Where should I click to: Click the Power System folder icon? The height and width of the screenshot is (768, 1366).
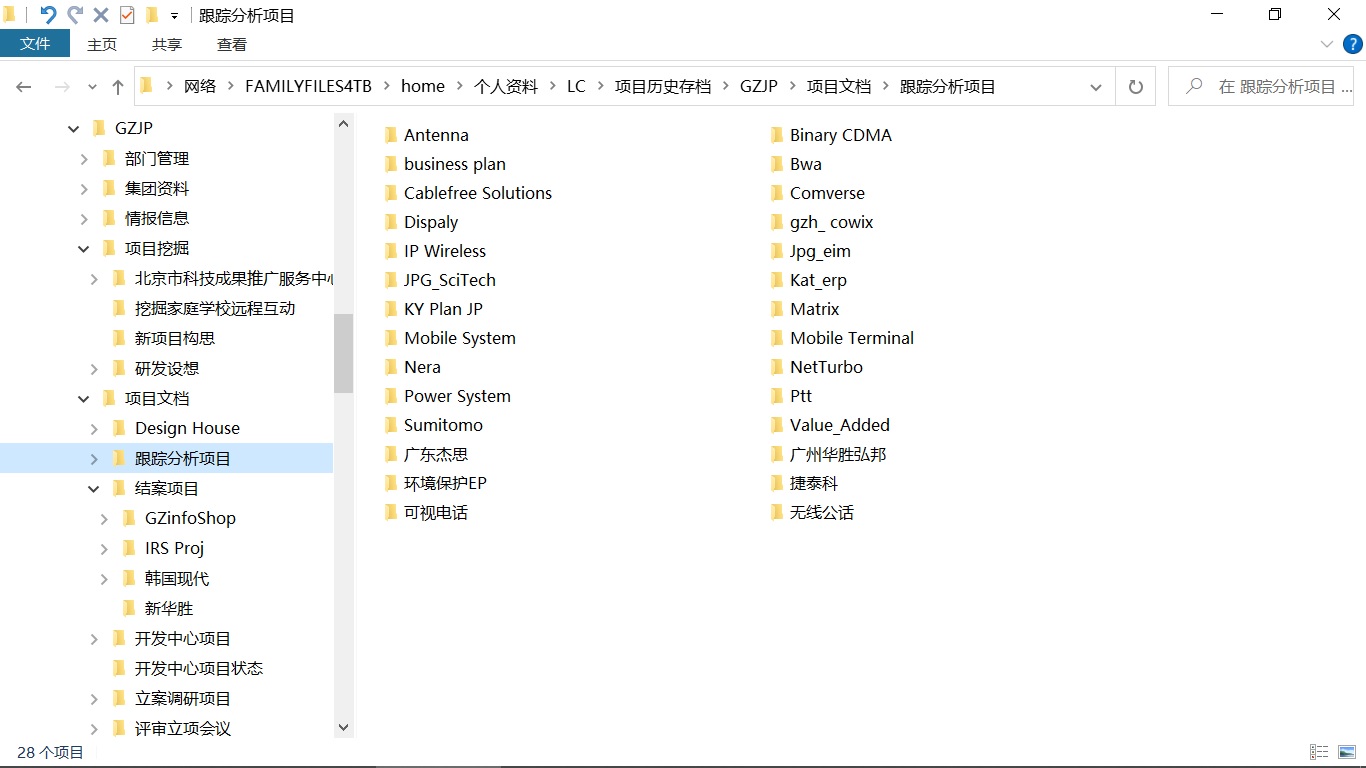tap(391, 396)
